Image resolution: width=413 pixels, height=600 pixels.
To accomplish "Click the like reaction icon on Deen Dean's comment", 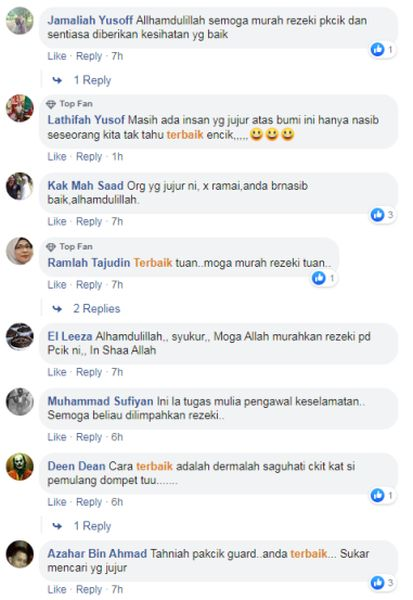I will pyautogui.click(x=377, y=495).
